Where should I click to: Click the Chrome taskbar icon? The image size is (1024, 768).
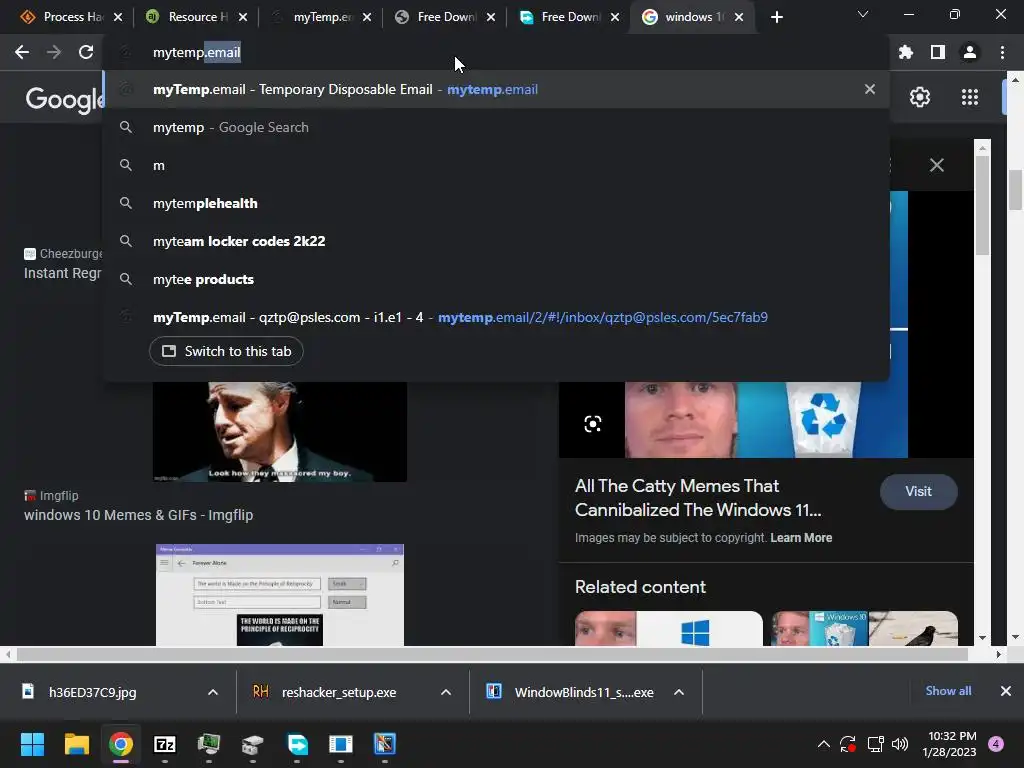121,744
